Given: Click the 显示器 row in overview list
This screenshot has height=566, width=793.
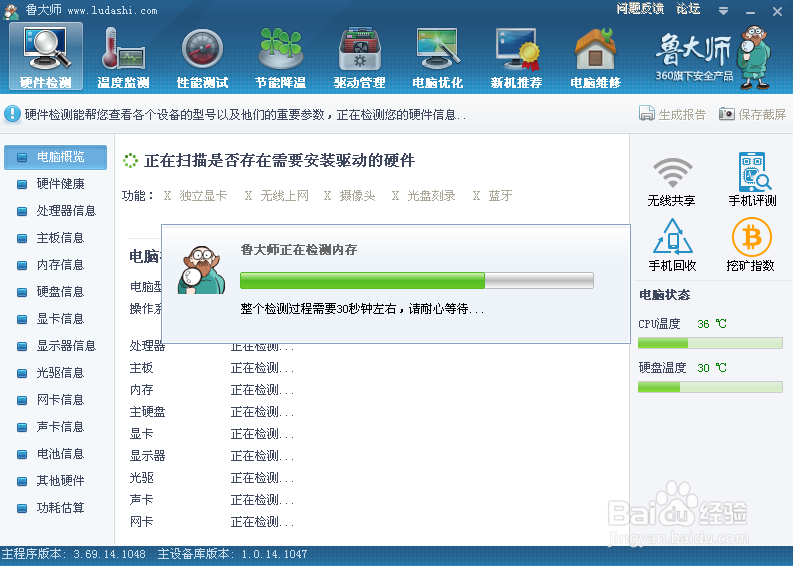Looking at the screenshot, I should (x=212, y=456).
